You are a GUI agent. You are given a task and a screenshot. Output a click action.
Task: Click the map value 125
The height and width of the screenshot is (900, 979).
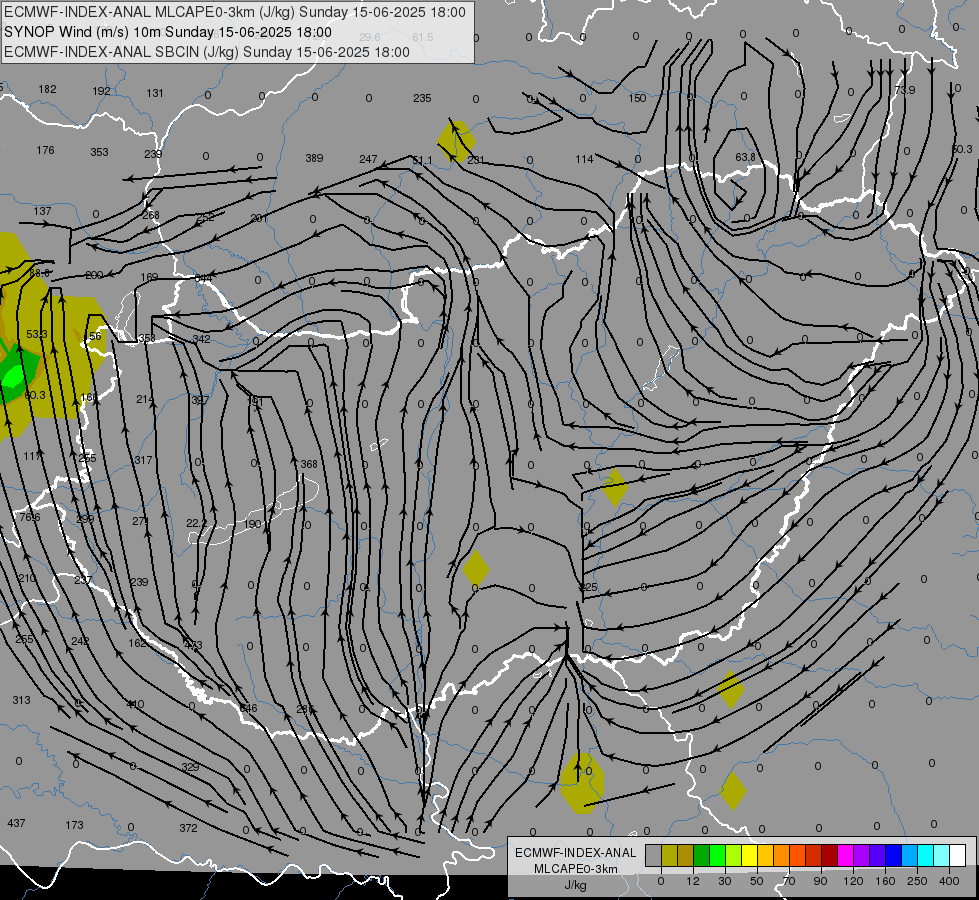(588, 587)
